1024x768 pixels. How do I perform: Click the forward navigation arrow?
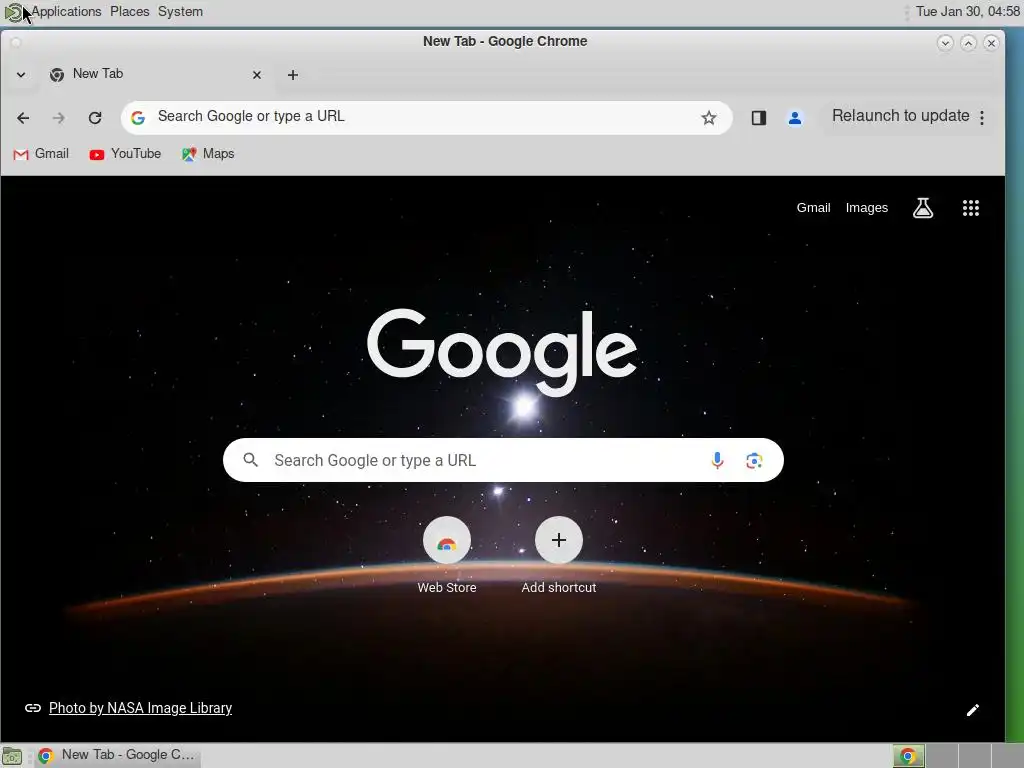[x=59, y=118]
